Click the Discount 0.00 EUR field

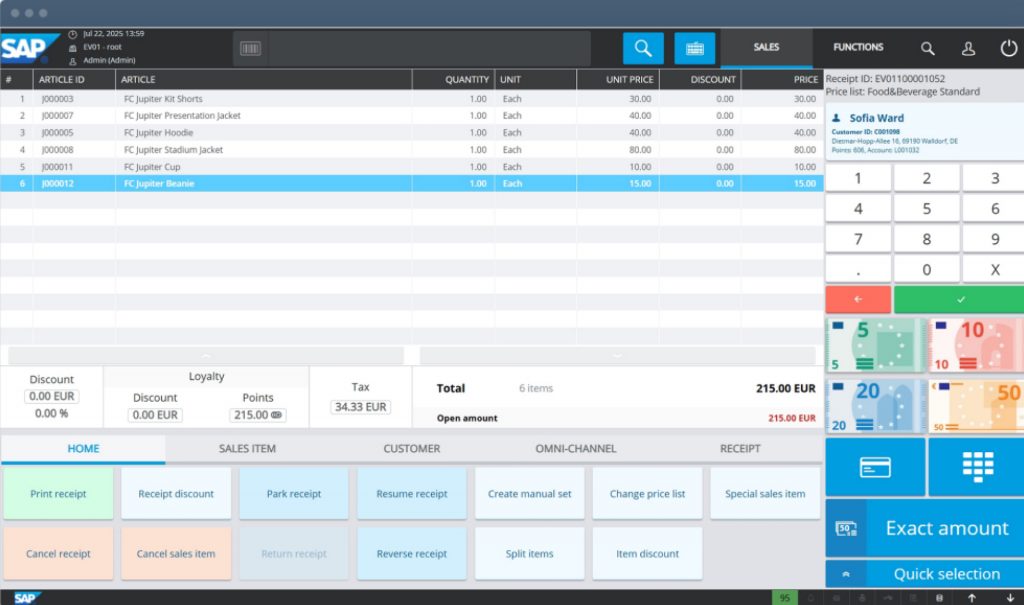click(x=52, y=396)
